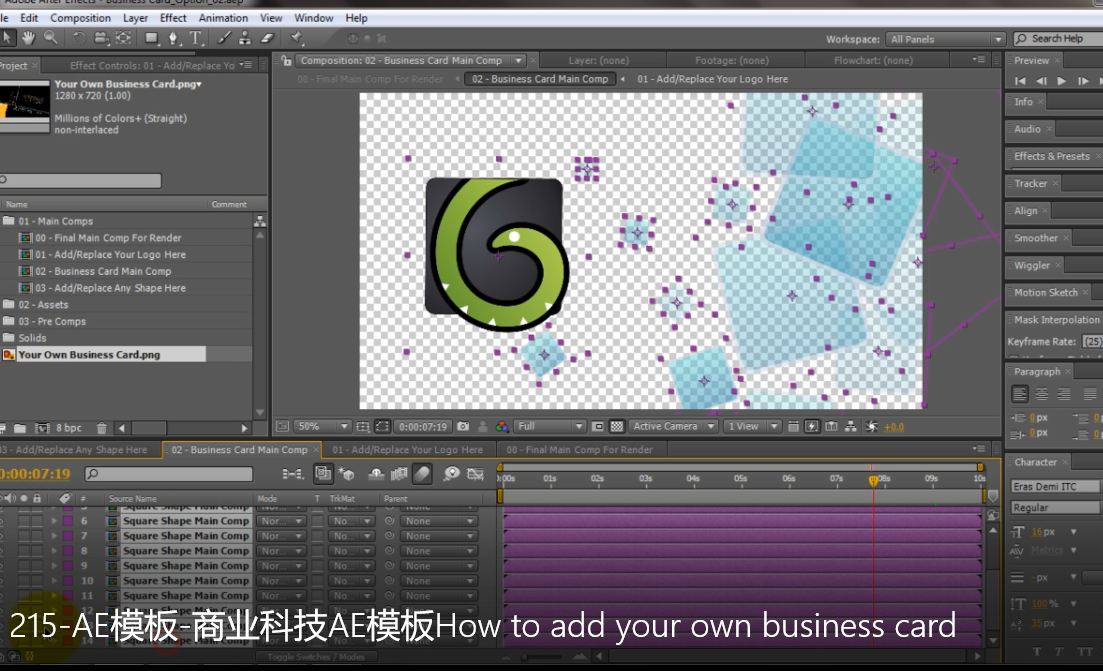Open the Animation menu

pyautogui.click(x=223, y=18)
